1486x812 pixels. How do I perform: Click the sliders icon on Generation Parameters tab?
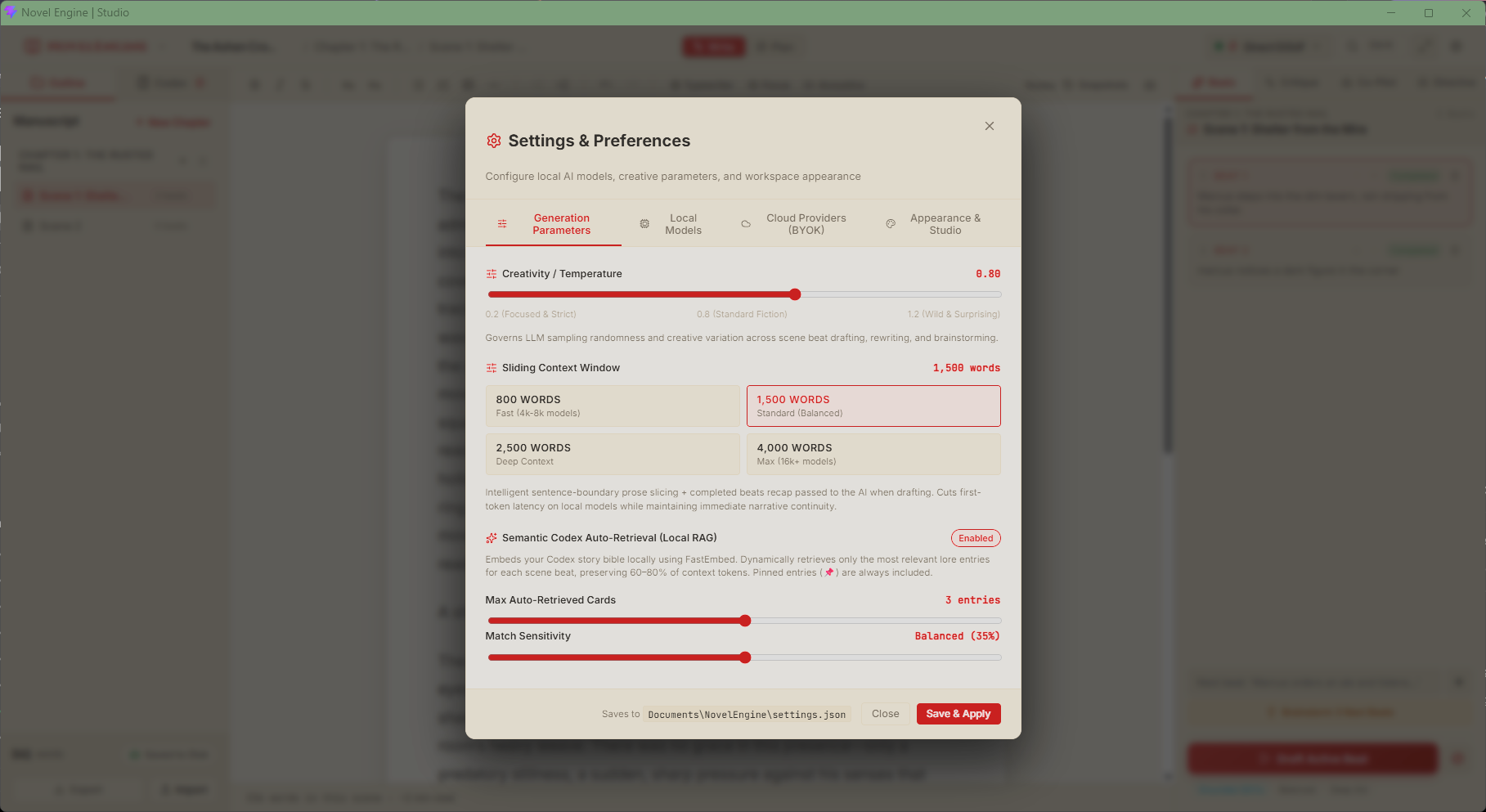coord(502,224)
